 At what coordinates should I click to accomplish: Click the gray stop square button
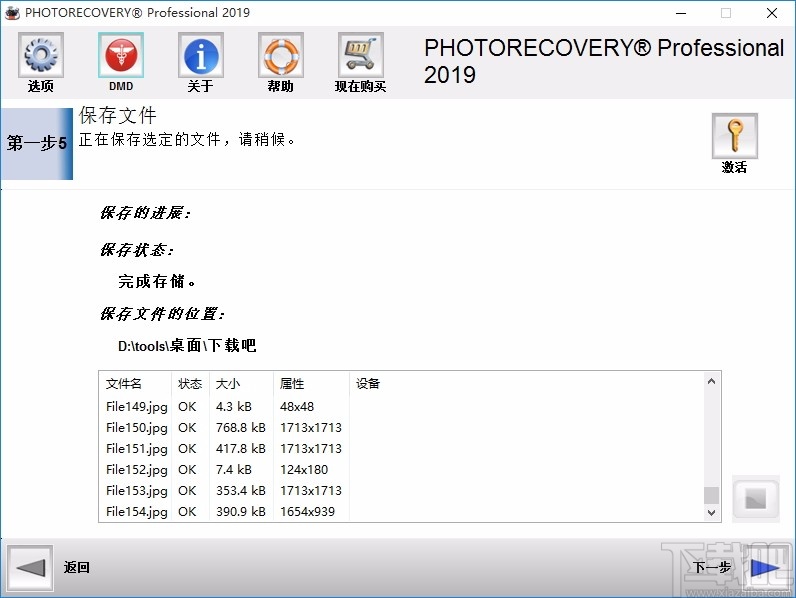pos(756,499)
